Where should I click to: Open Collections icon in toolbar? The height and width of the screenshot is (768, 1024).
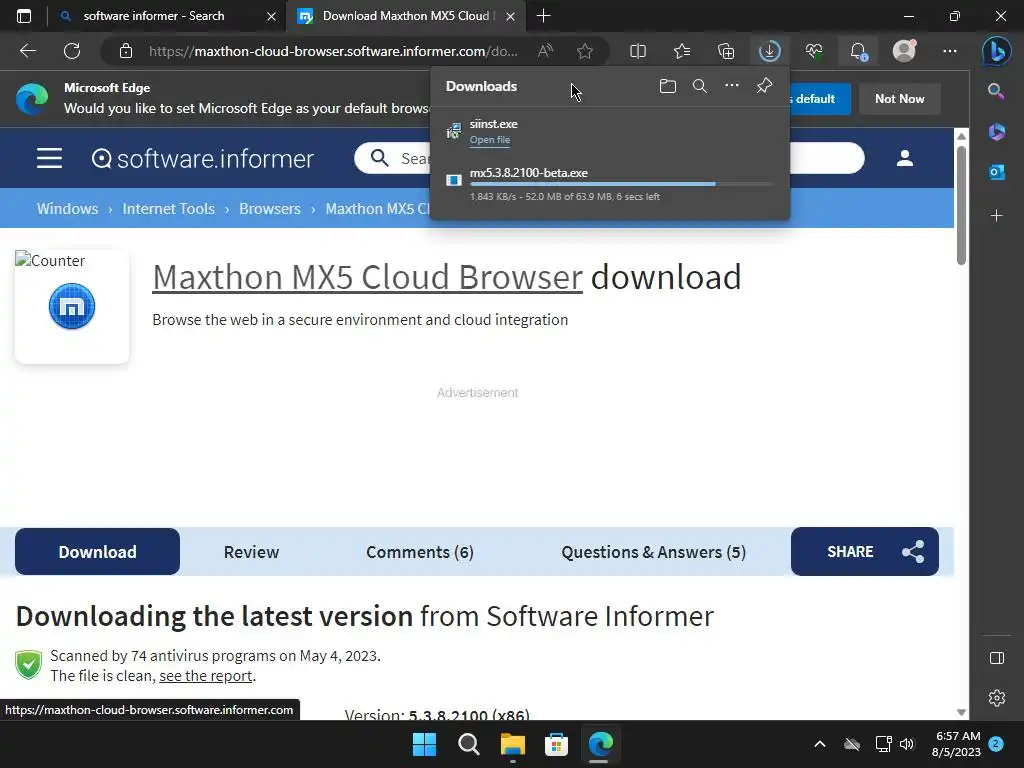[x=726, y=51]
